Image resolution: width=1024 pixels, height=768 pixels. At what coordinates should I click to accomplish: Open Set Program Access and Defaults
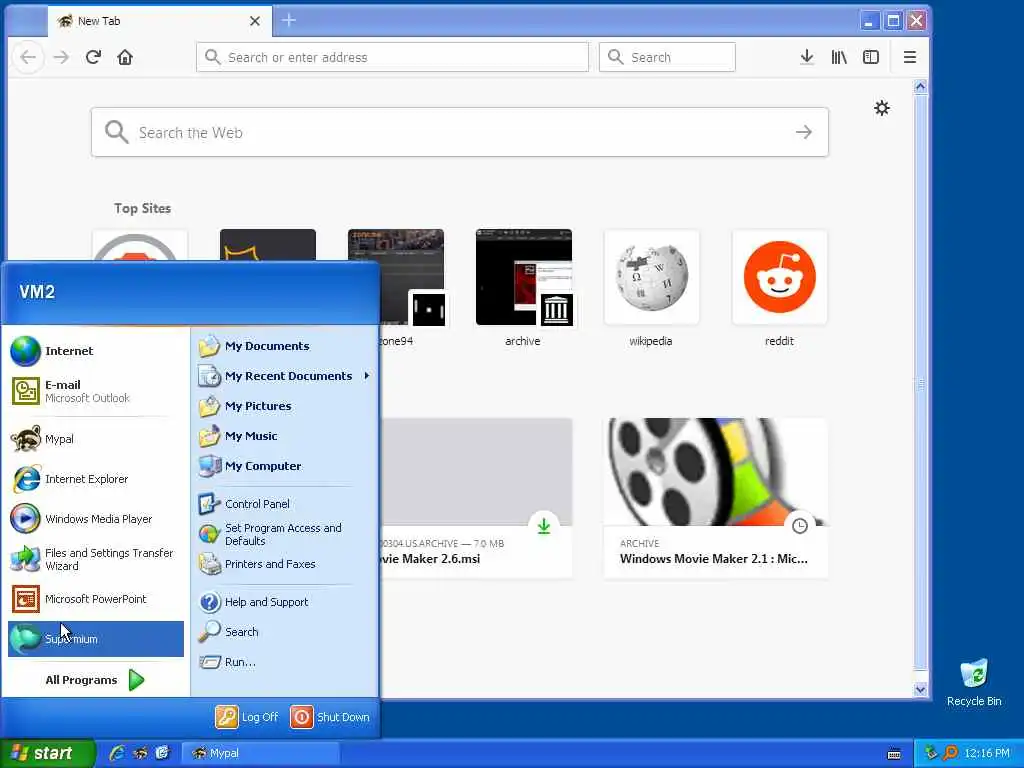point(284,534)
